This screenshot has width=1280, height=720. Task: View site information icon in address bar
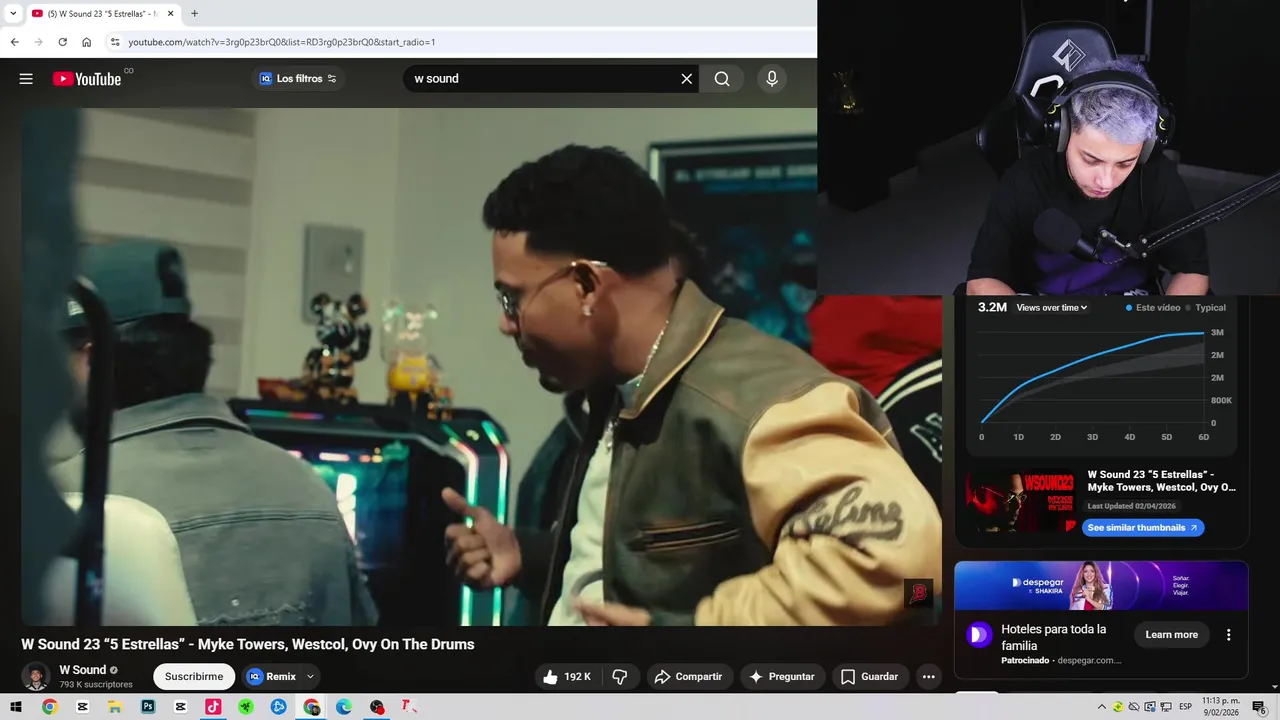(115, 42)
